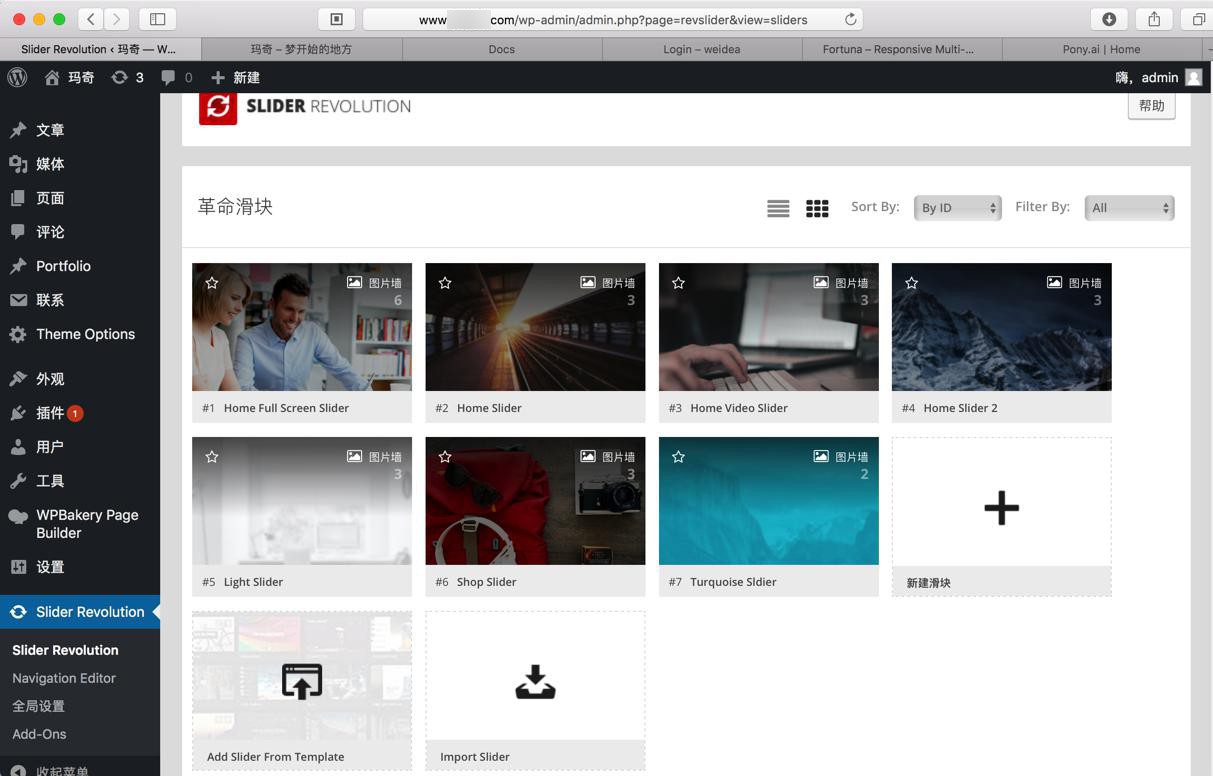Image resolution: width=1213 pixels, height=776 pixels.
Task: Open Navigation Editor submenu link
Action: [x=64, y=678]
